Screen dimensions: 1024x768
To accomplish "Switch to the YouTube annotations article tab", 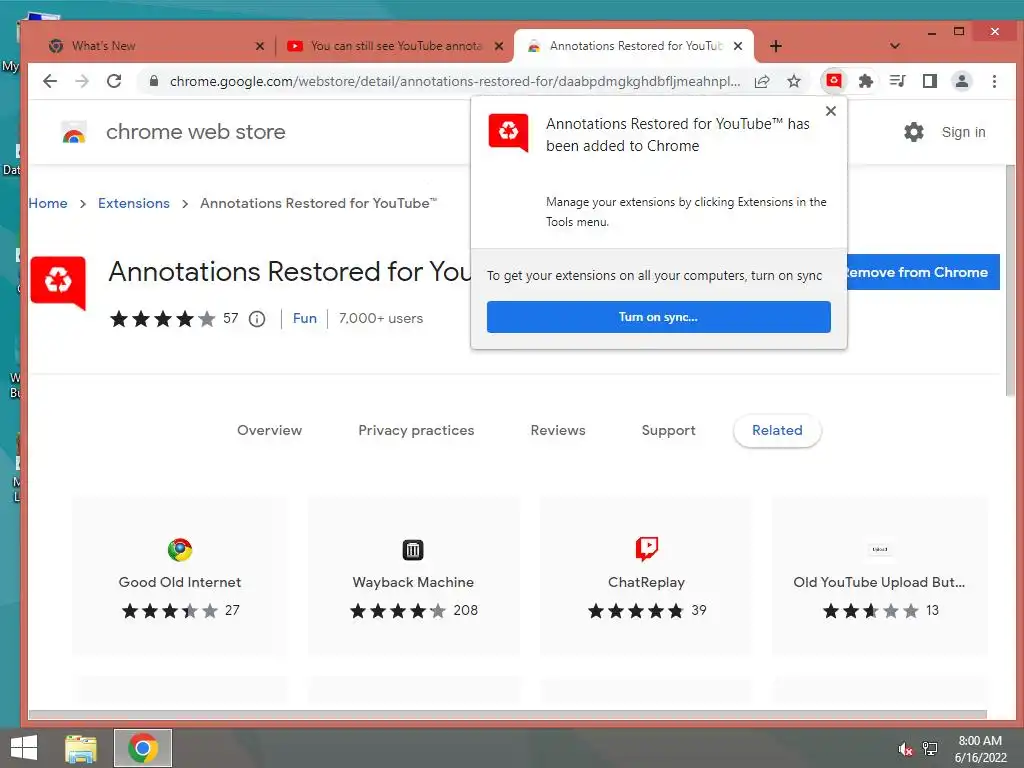I will [x=395, y=46].
